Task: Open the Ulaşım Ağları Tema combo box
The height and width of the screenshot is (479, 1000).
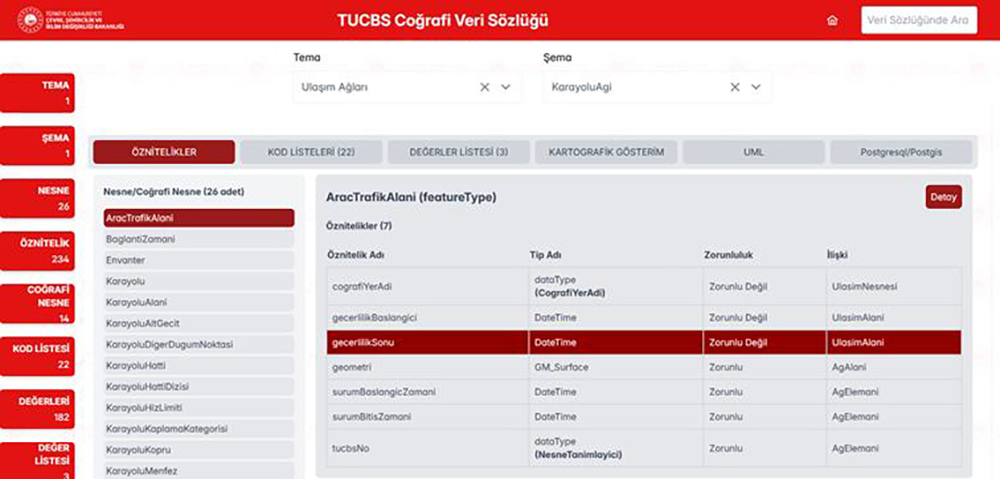Action: [385, 87]
